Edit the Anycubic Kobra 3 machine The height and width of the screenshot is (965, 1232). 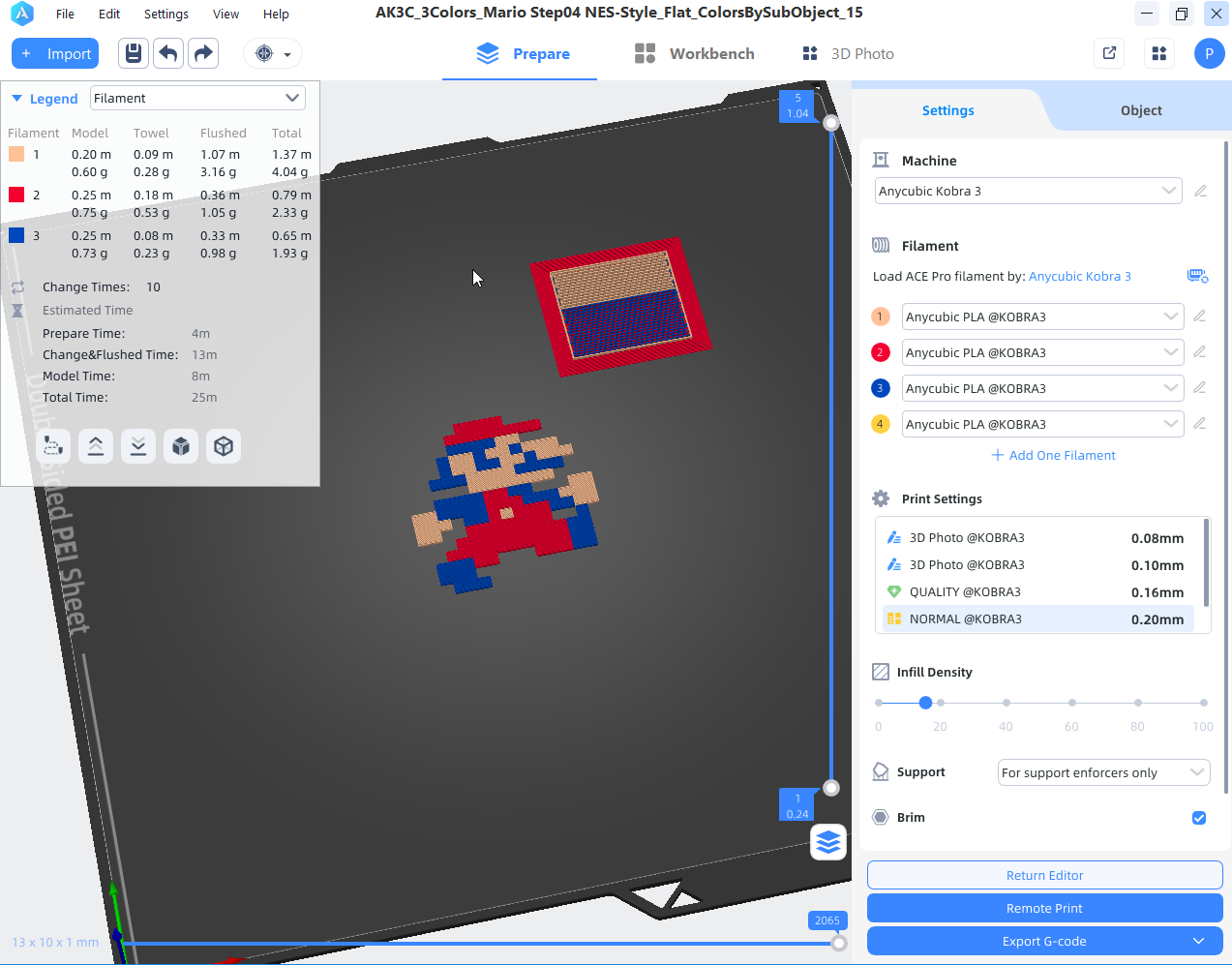[1200, 191]
